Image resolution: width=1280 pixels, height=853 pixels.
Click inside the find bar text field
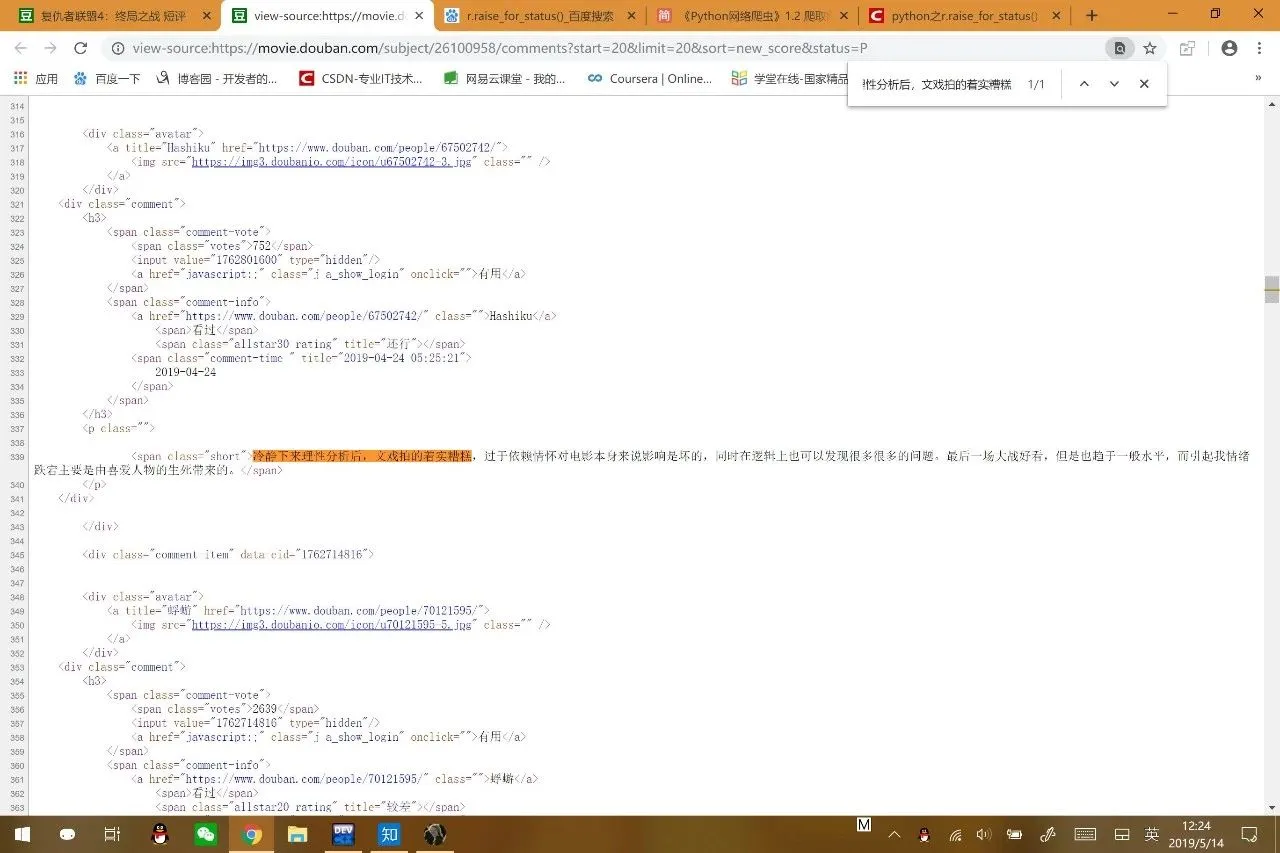coord(937,84)
